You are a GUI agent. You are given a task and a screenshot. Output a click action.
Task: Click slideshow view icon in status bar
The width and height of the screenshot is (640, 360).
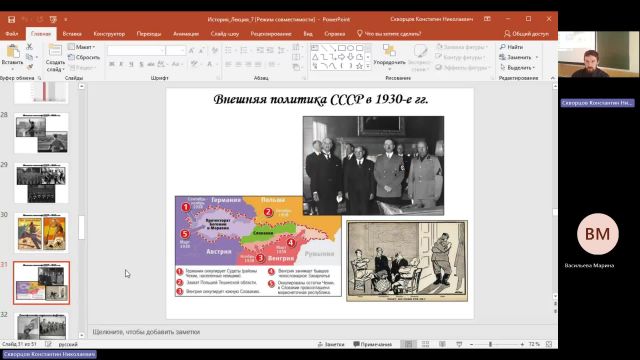click(x=459, y=344)
